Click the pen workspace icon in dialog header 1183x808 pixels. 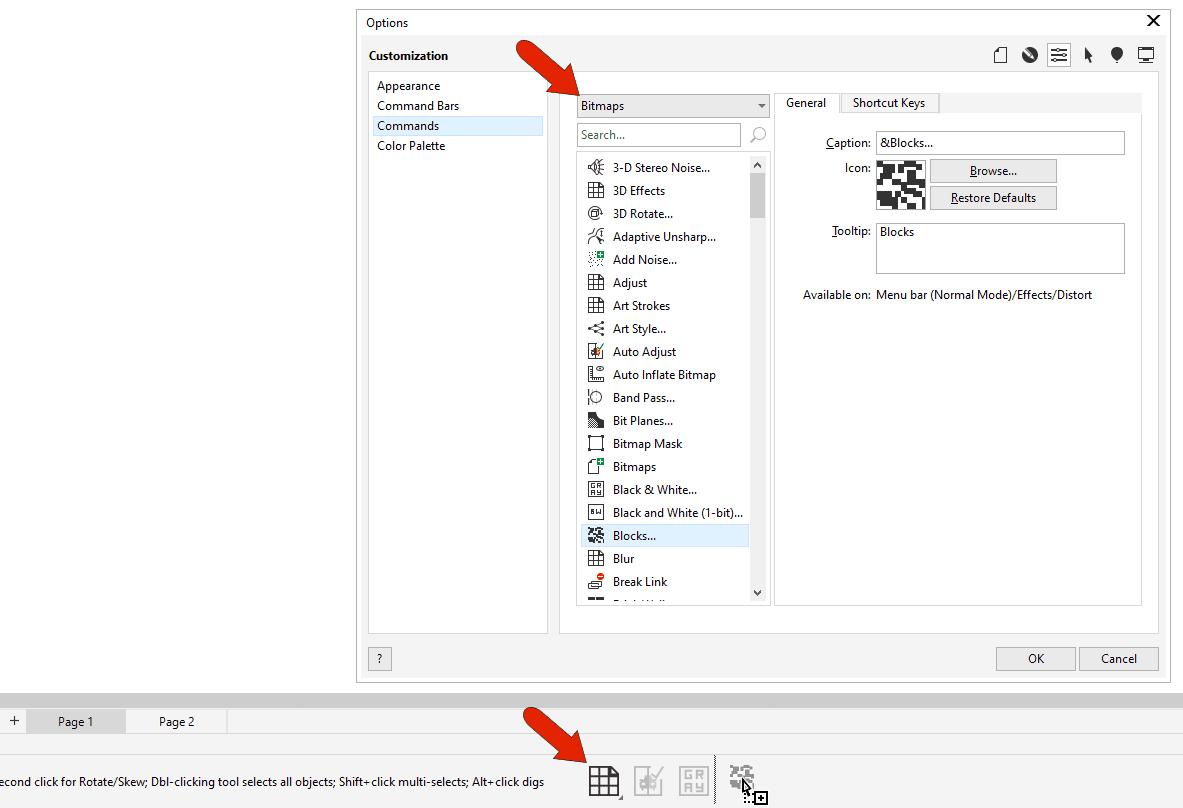tap(1029, 54)
